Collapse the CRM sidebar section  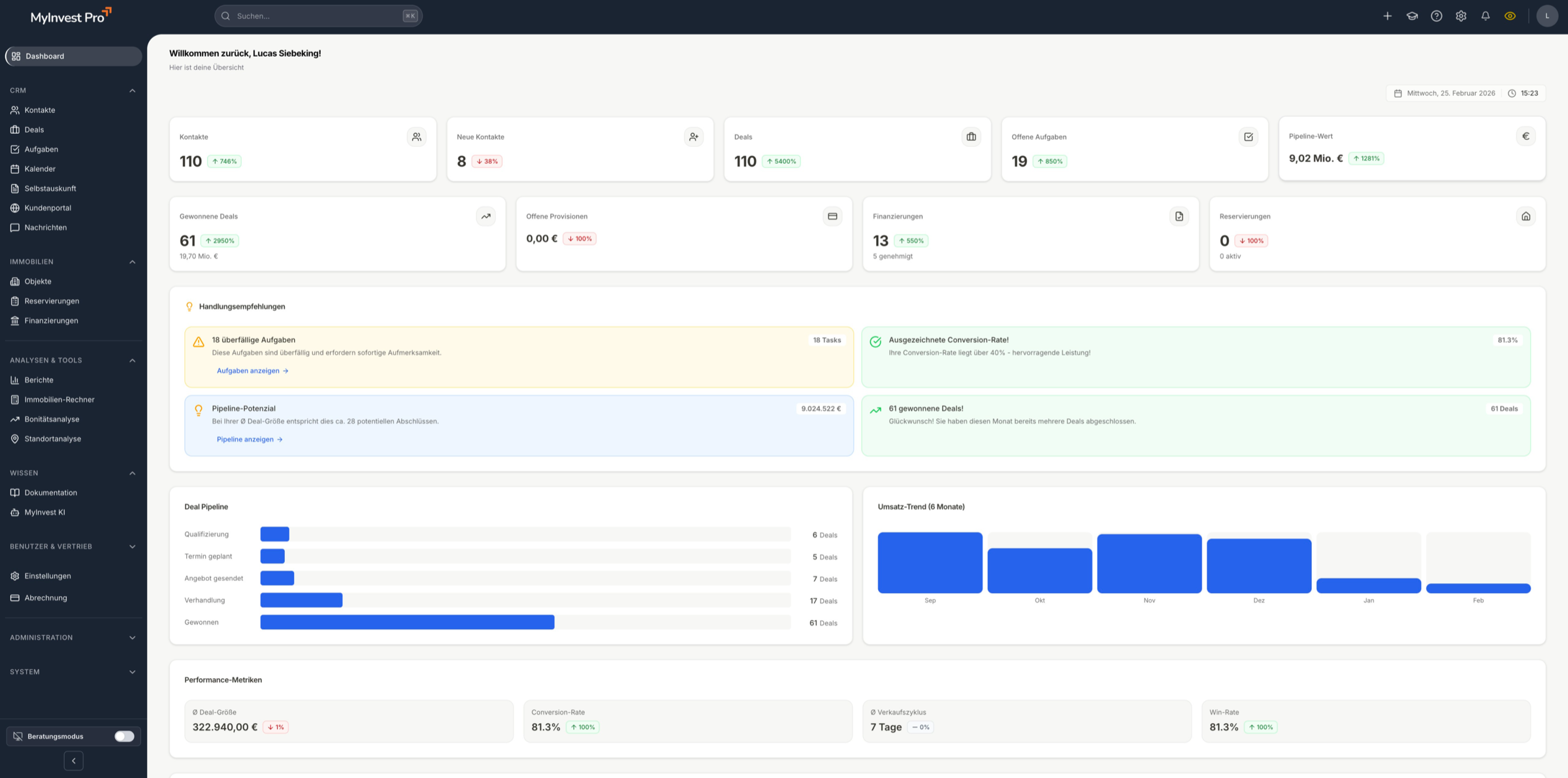point(132,90)
